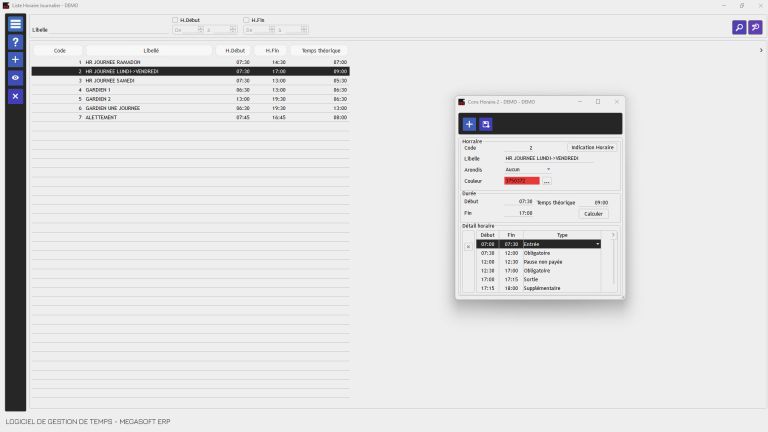The height and width of the screenshot is (432, 768).
Task: Select the HR JOURNEE RAMADON row
Action: pos(191,62)
